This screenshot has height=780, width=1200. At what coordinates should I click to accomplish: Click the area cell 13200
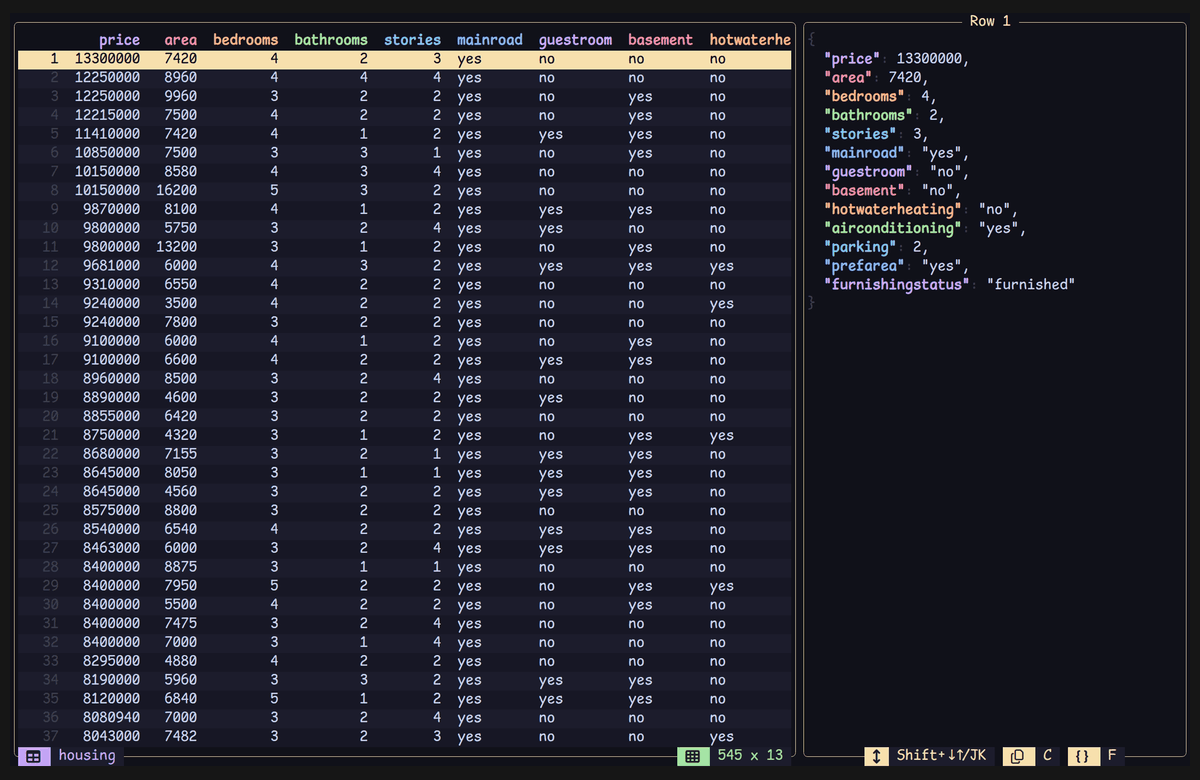coord(177,247)
